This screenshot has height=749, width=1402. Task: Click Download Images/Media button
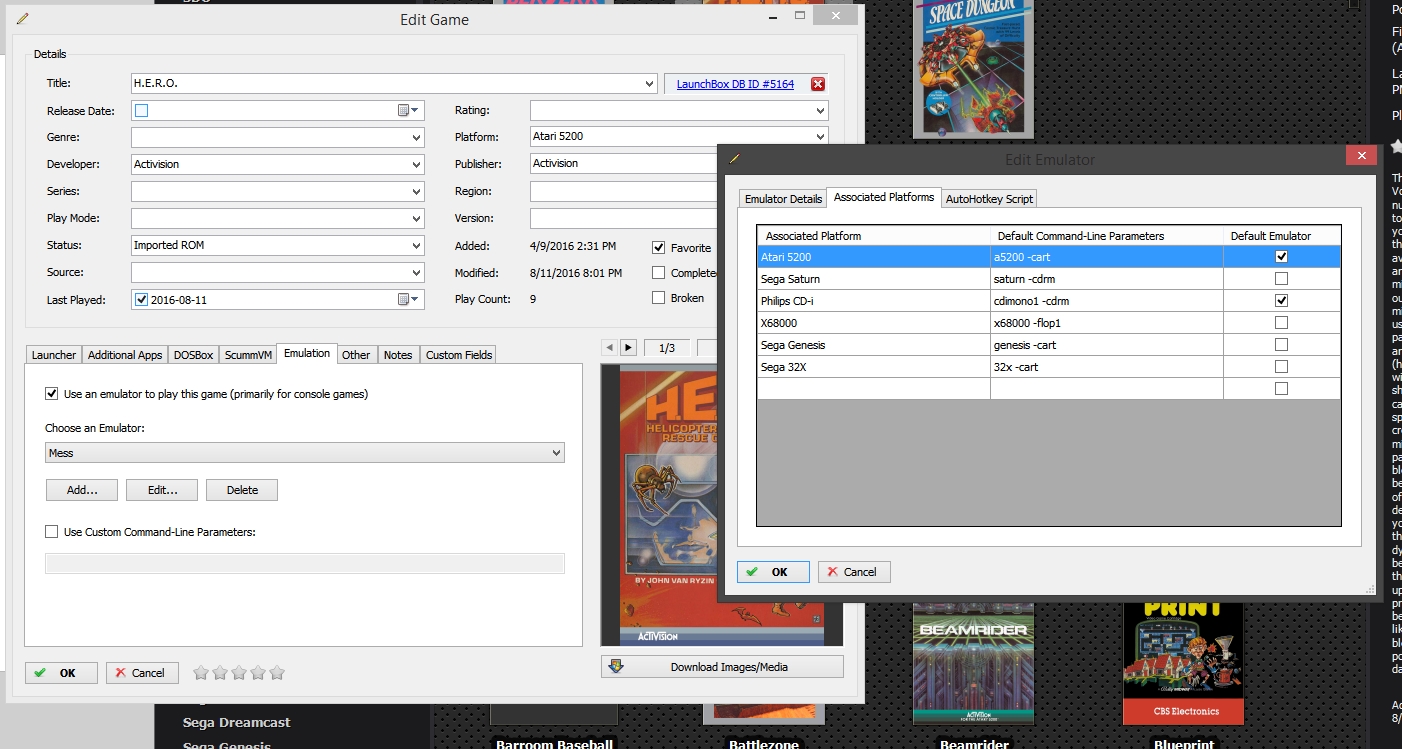tap(722, 667)
